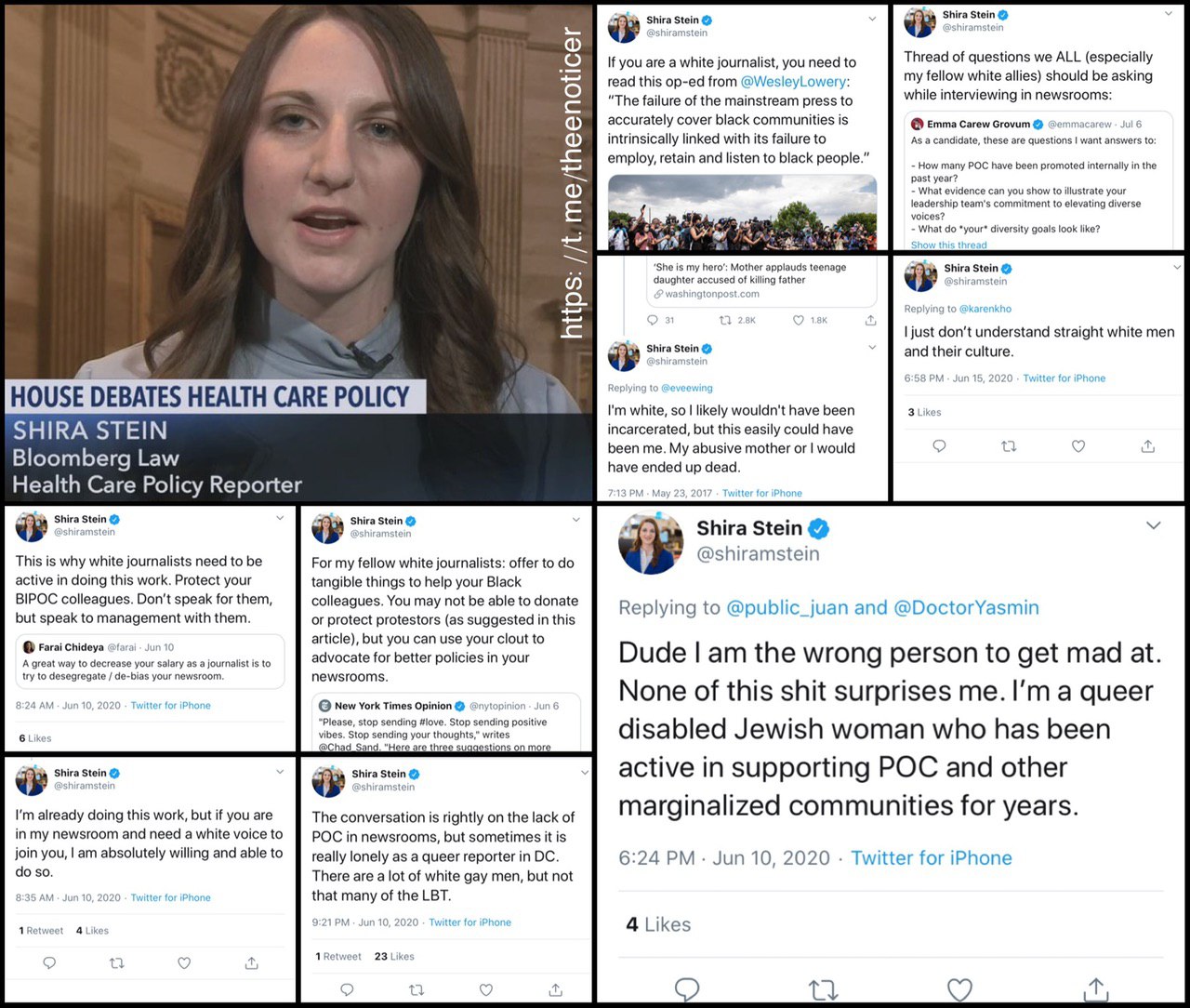The height and width of the screenshot is (1008, 1190).
Task: Open the @WesleyLowery mention link
Action: point(794,82)
